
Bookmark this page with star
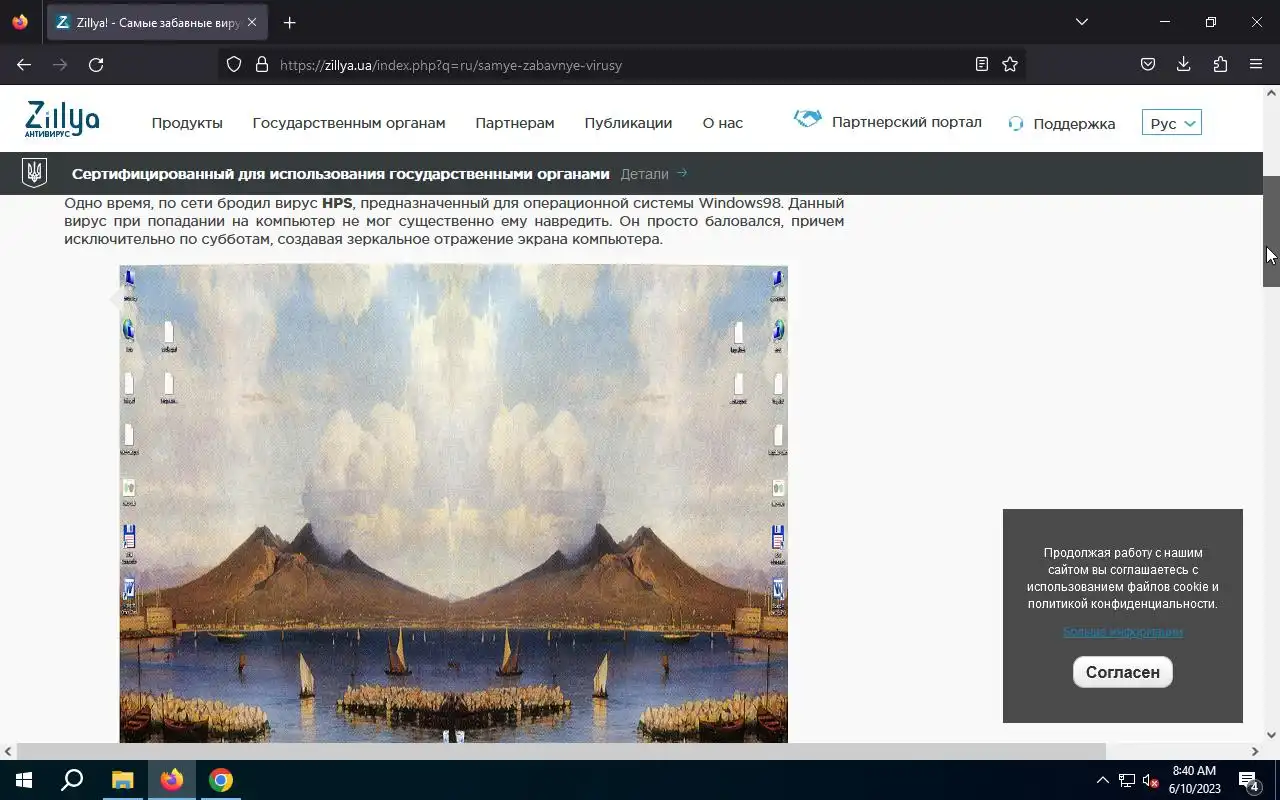pos(1010,64)
